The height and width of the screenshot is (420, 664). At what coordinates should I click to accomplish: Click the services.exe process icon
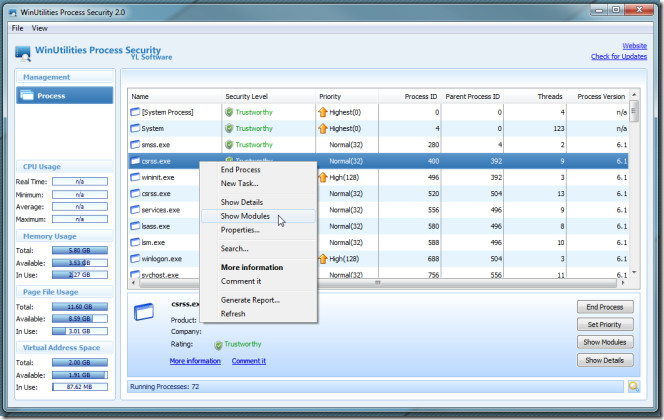coord(135,210)
